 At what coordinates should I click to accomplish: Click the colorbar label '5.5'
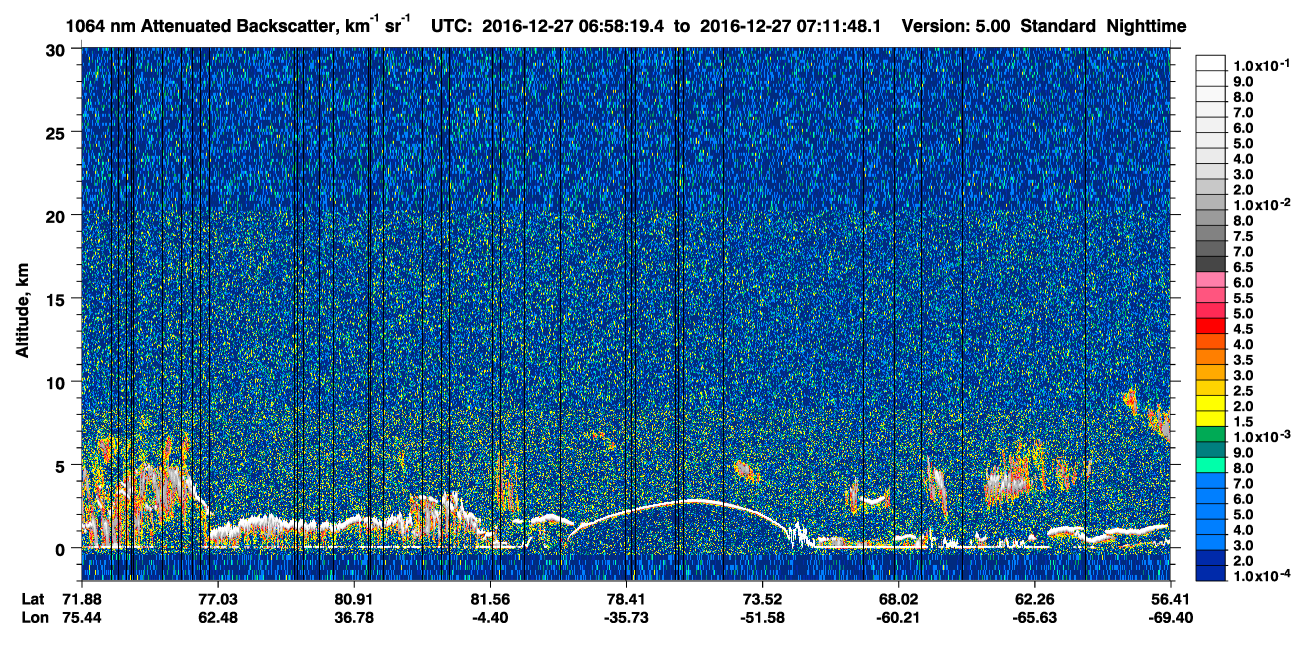tap(1243, 298)
